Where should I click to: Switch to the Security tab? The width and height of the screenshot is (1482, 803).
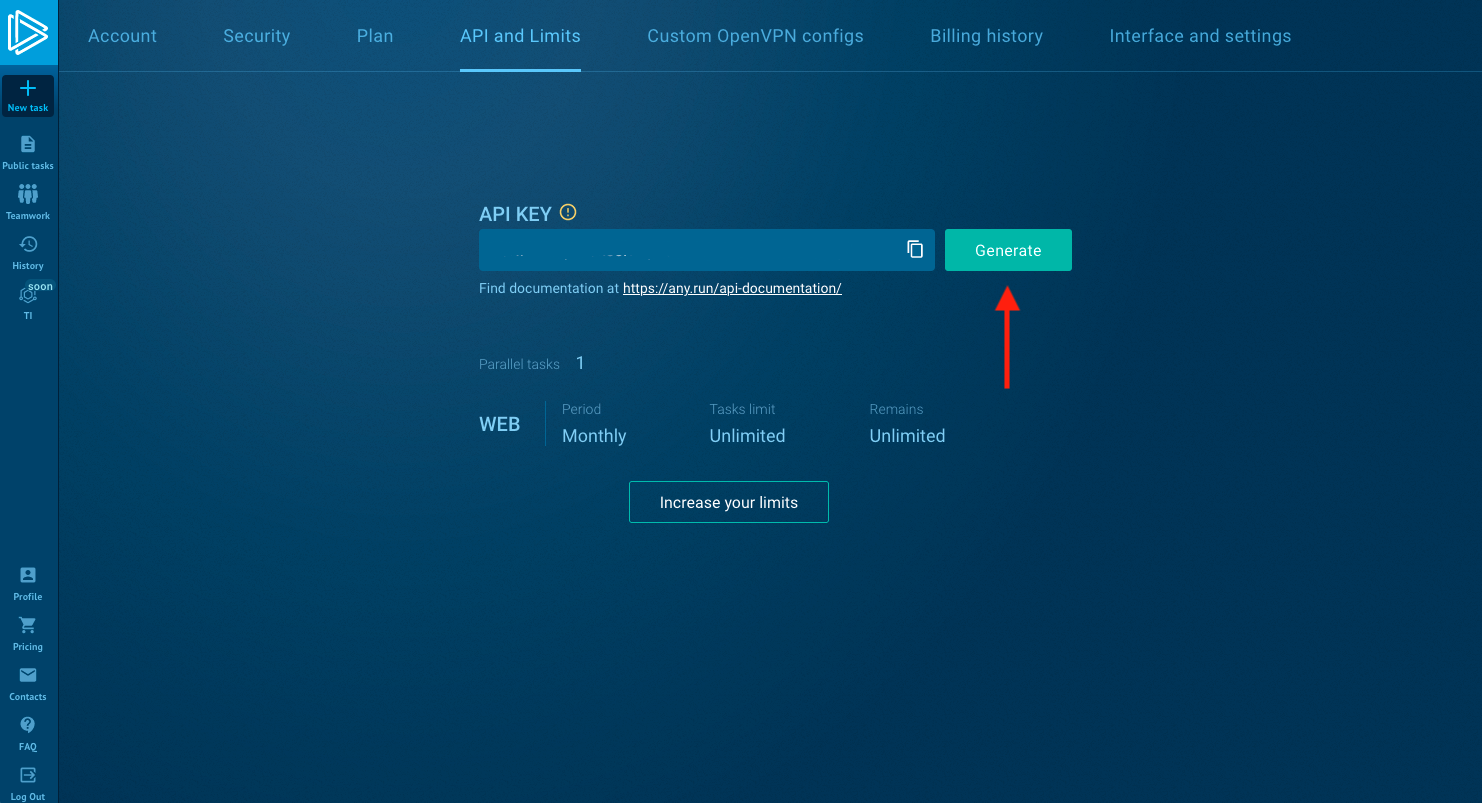click(x=257, y=36)
